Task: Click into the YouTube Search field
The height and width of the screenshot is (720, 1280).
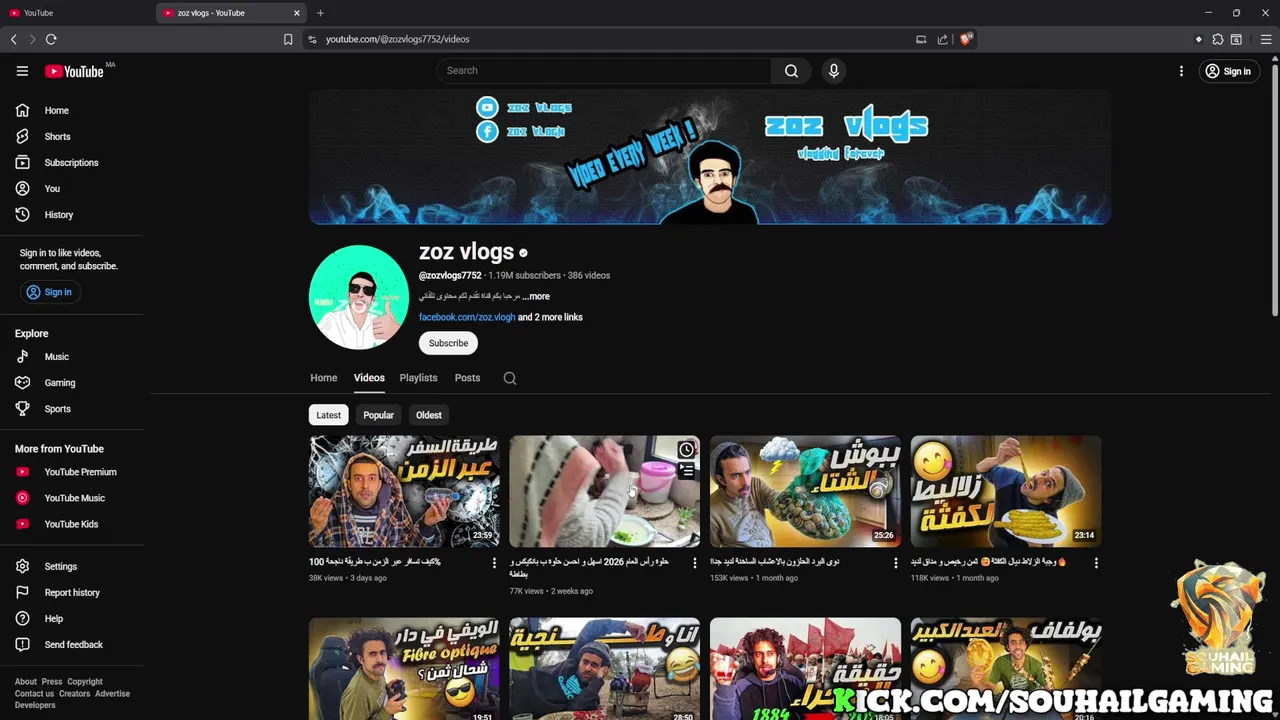Action: click(604, 71)
